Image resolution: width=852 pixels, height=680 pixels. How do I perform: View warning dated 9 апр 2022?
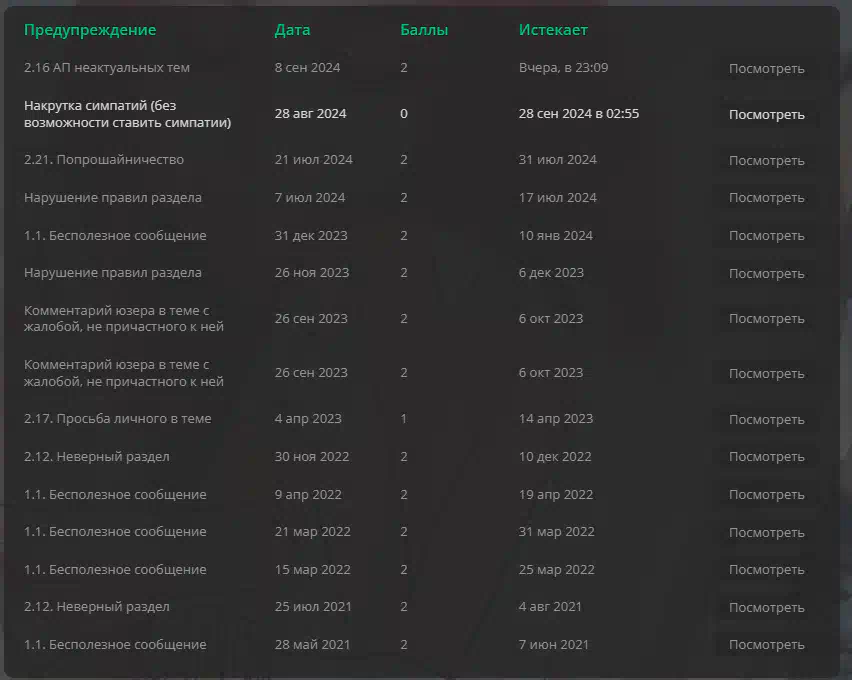pos(766,495)
